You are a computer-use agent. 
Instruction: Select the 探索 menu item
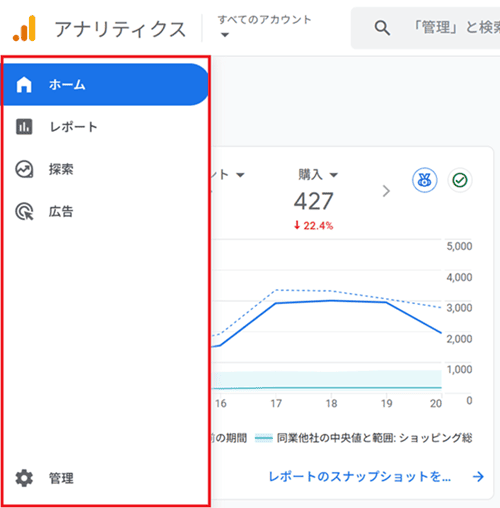(105, 169)
